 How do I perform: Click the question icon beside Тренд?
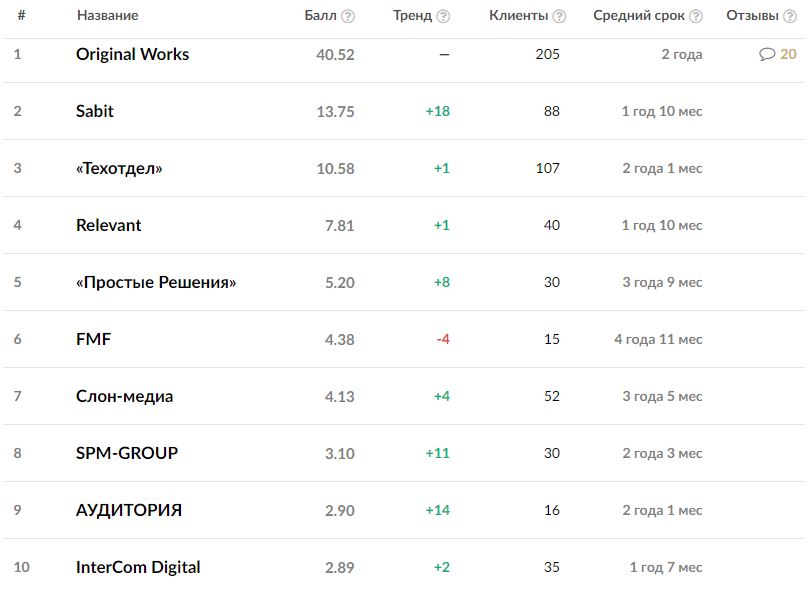click(443, 16)
